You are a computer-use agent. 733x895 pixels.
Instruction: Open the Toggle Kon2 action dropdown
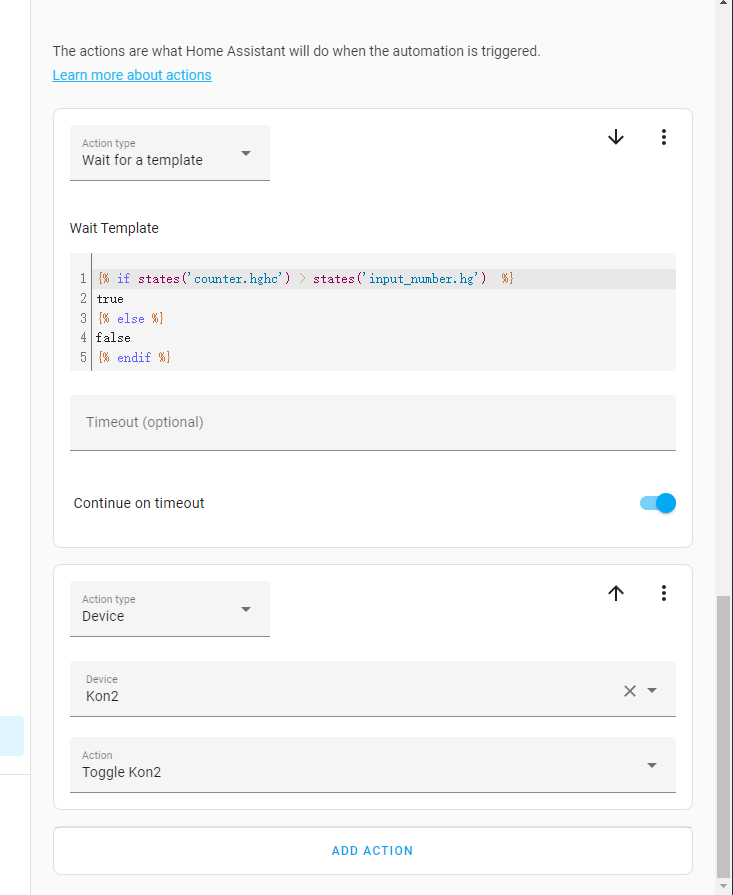651,765
